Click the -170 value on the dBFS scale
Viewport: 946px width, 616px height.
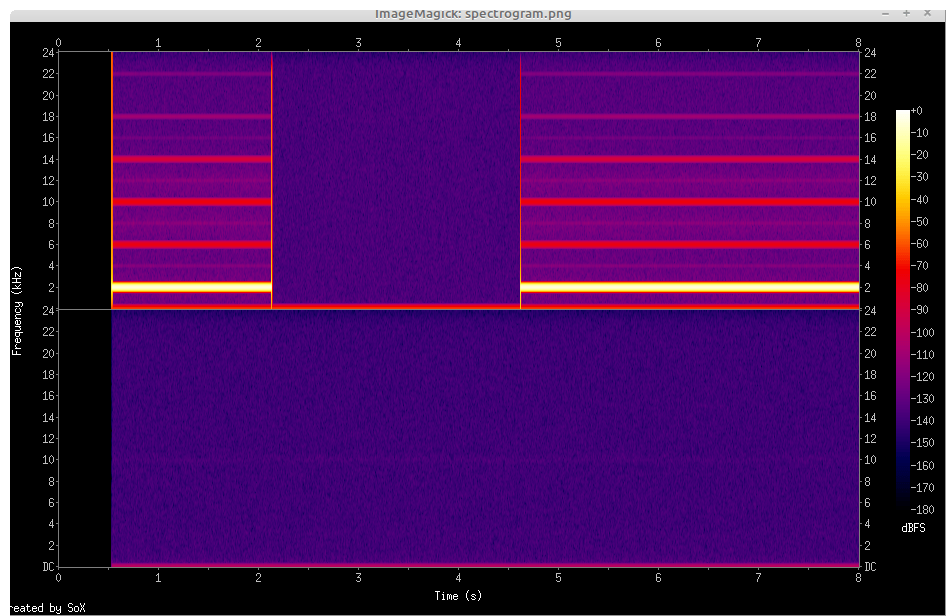(922, 488)
